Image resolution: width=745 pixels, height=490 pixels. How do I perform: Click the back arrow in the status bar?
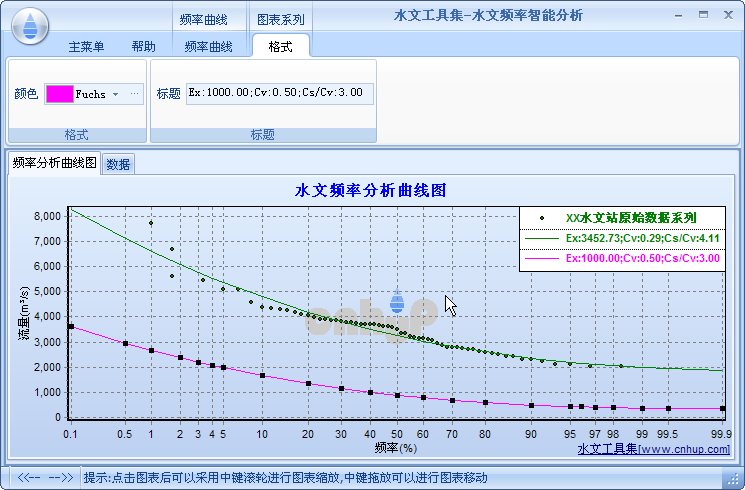click(x=29, y=477)
